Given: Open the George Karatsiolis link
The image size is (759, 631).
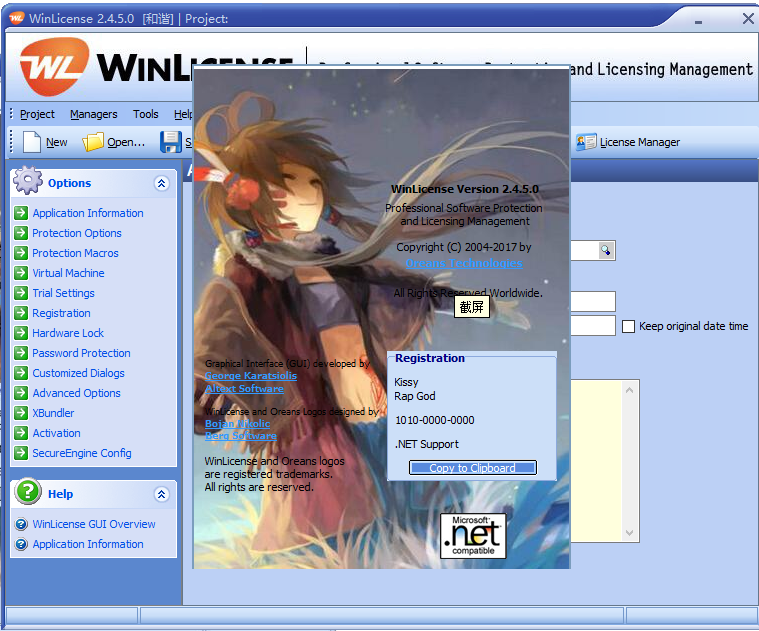Looking at the screenshot, I should coord(251,376).
